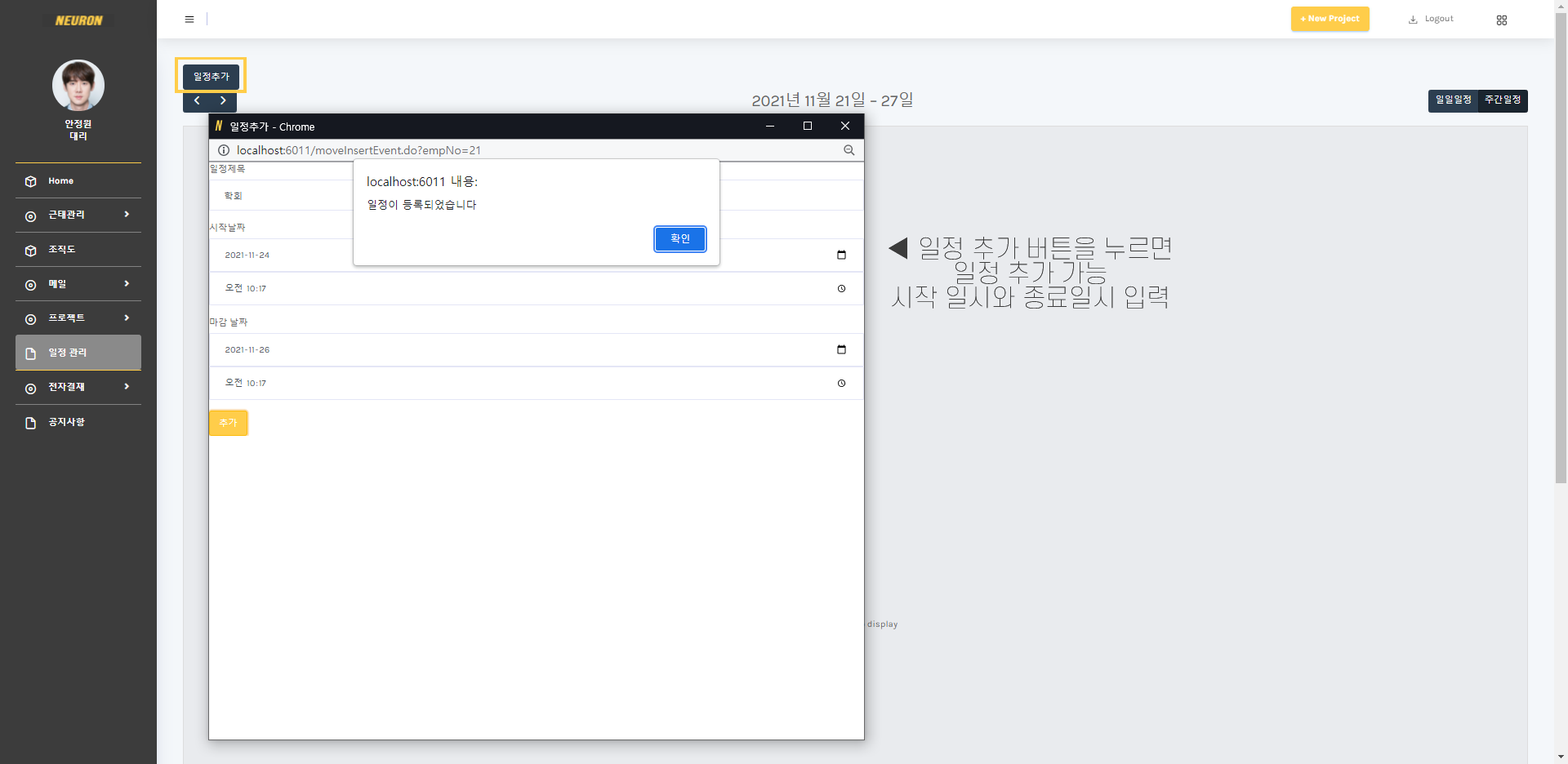Screen dimensions: 1568x764
Task: Click the end date field 2021-11-26
Action: [536, 349]
